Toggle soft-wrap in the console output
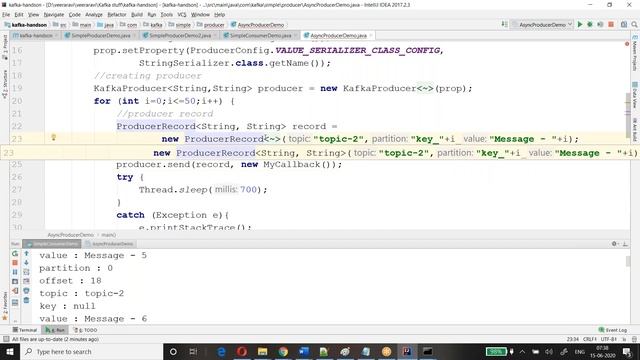Image resolution: width=640 pixels, height=360 pixels. (26, 272)
